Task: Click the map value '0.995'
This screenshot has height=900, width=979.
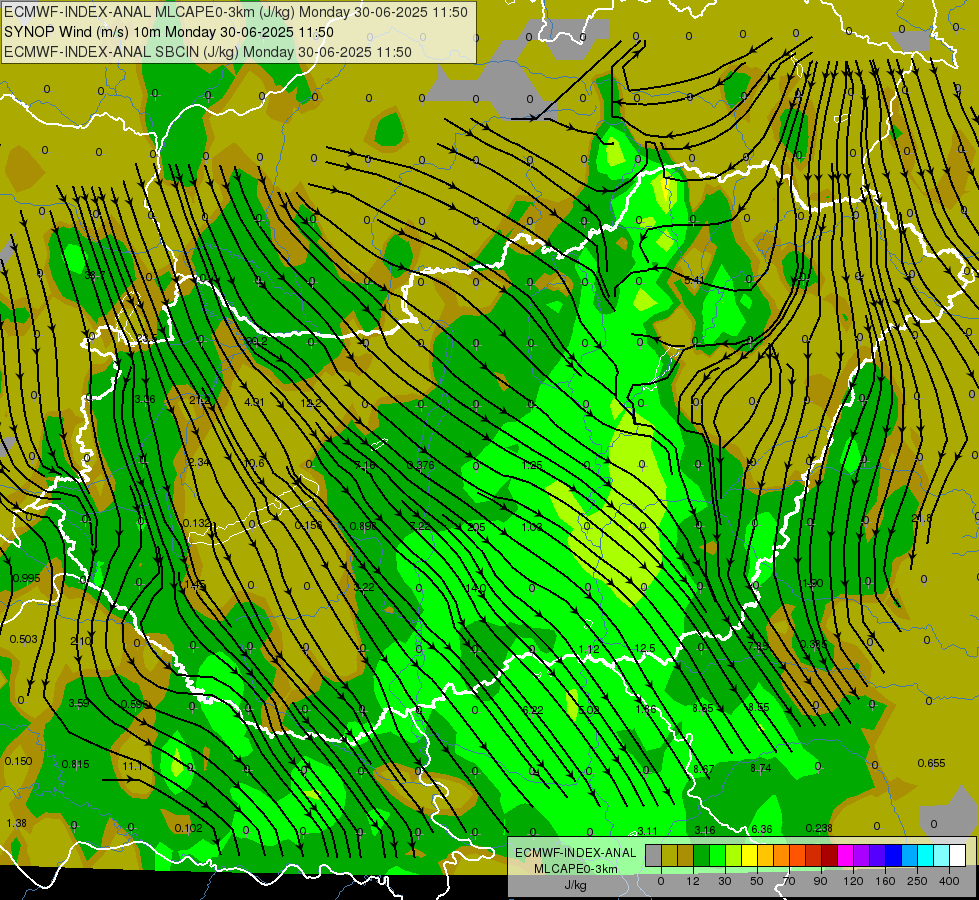Action: pos(26,578)
